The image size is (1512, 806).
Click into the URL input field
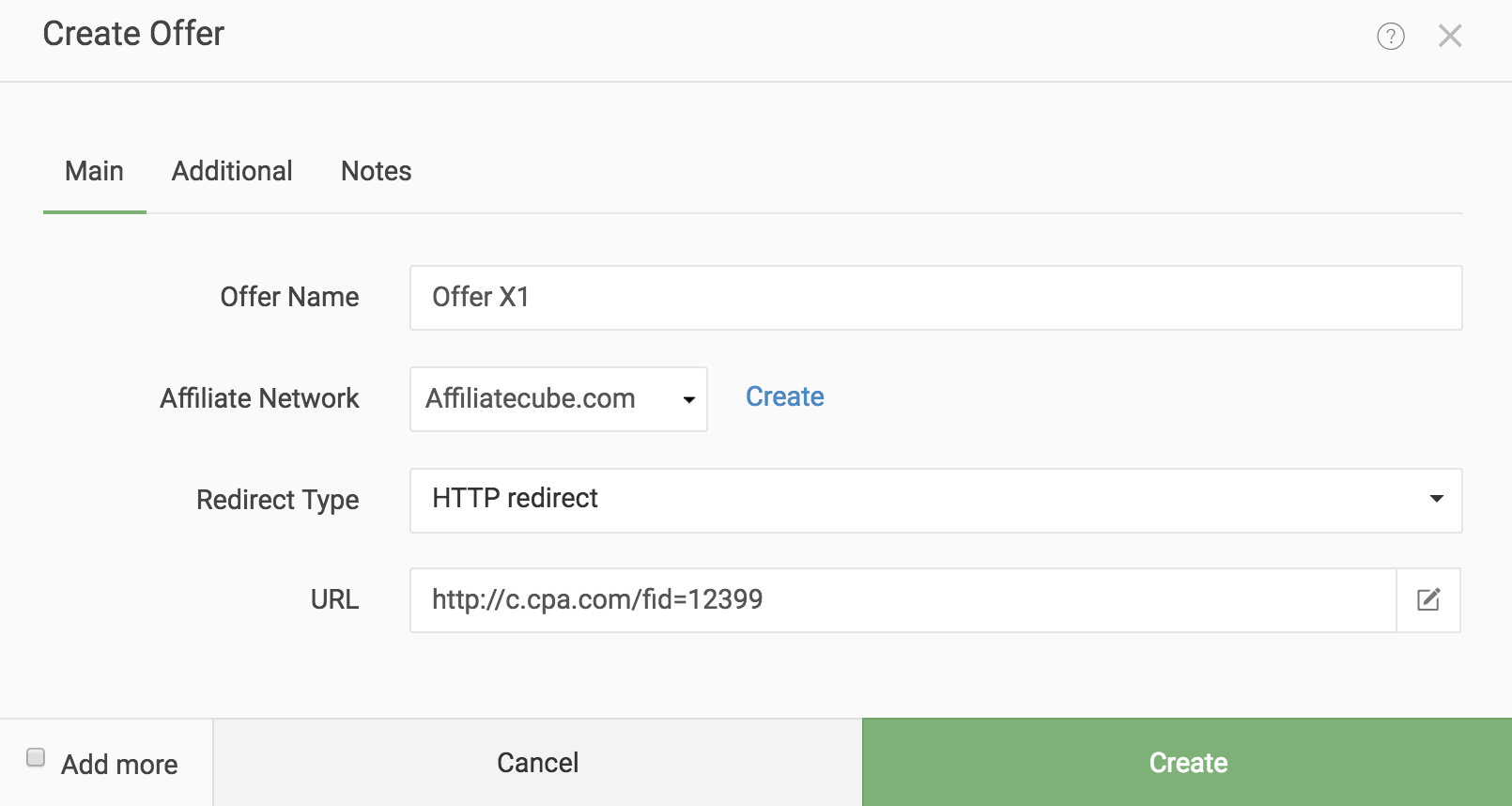pos(903,599)
